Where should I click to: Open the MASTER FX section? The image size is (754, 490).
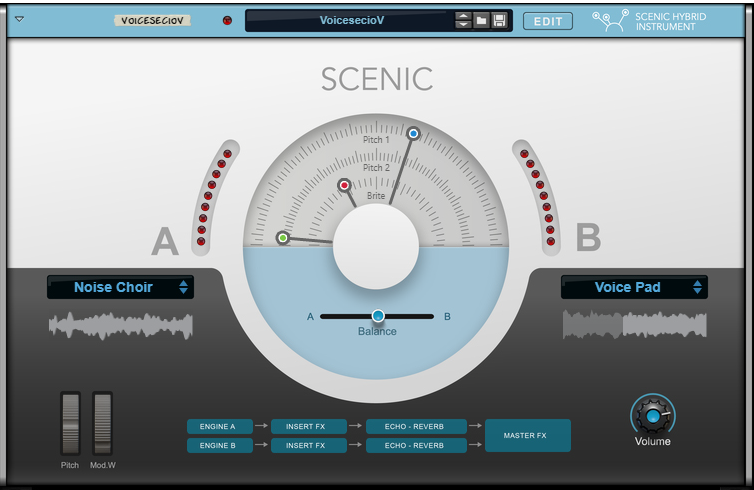pos(528,435)
